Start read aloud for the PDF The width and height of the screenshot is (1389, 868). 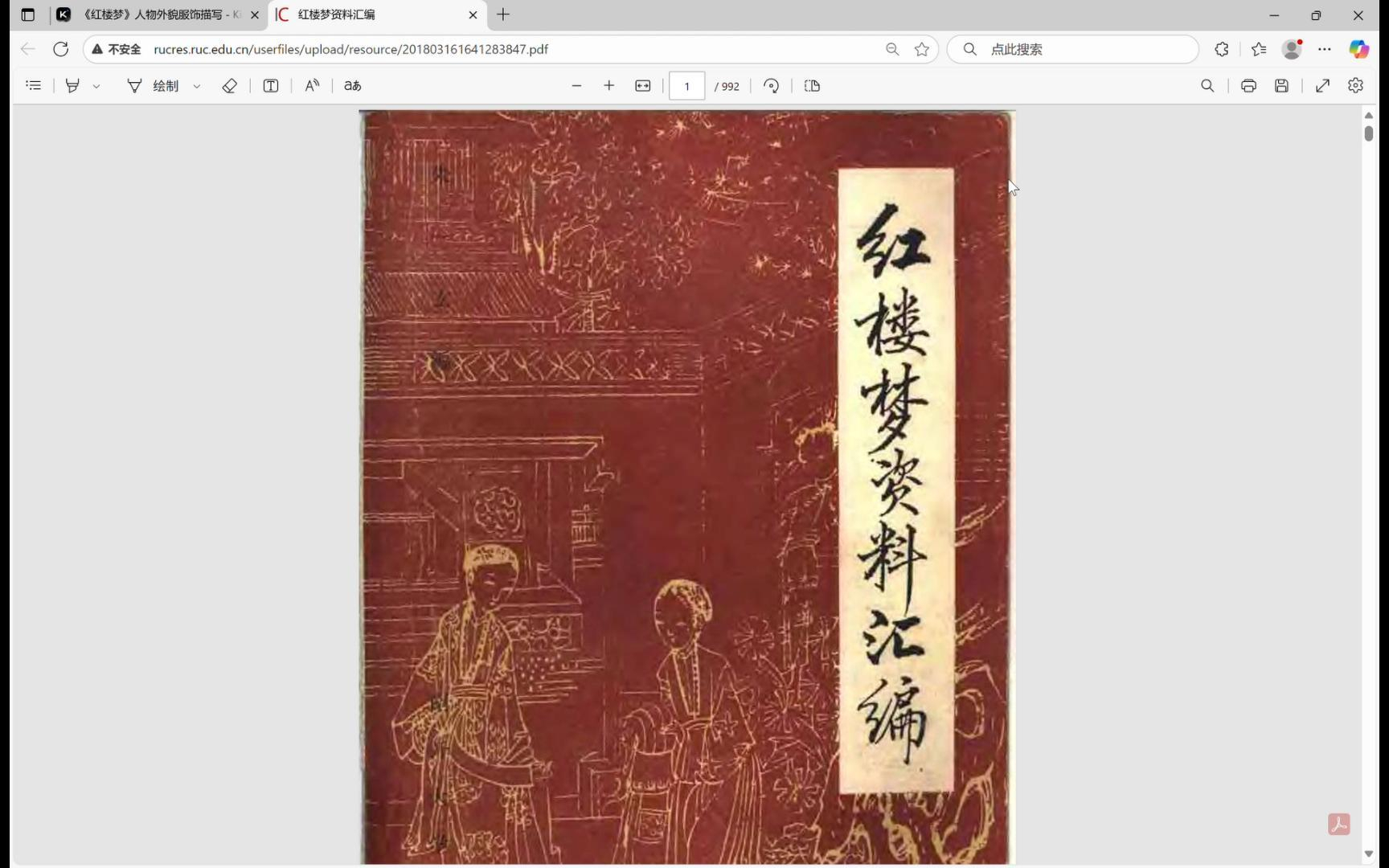tap(312, 85)
